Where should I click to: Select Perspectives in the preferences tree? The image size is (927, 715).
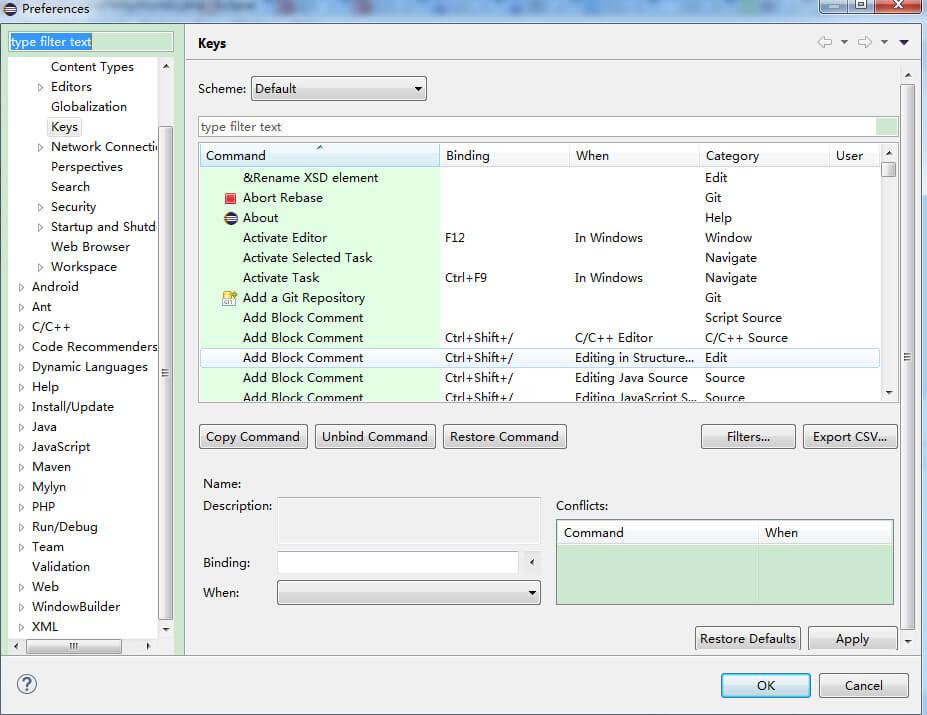87,167
